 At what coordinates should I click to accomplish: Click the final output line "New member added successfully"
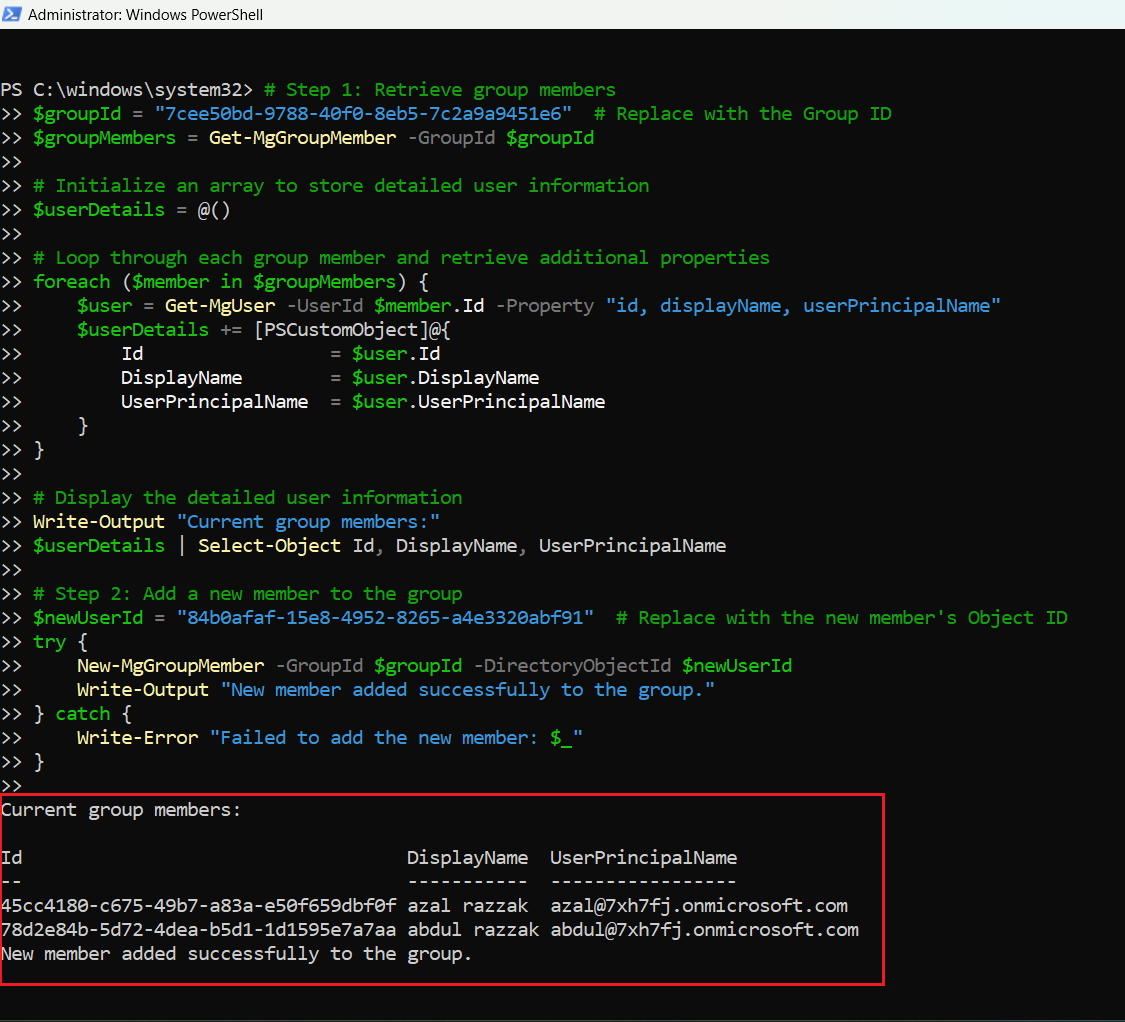236,954
